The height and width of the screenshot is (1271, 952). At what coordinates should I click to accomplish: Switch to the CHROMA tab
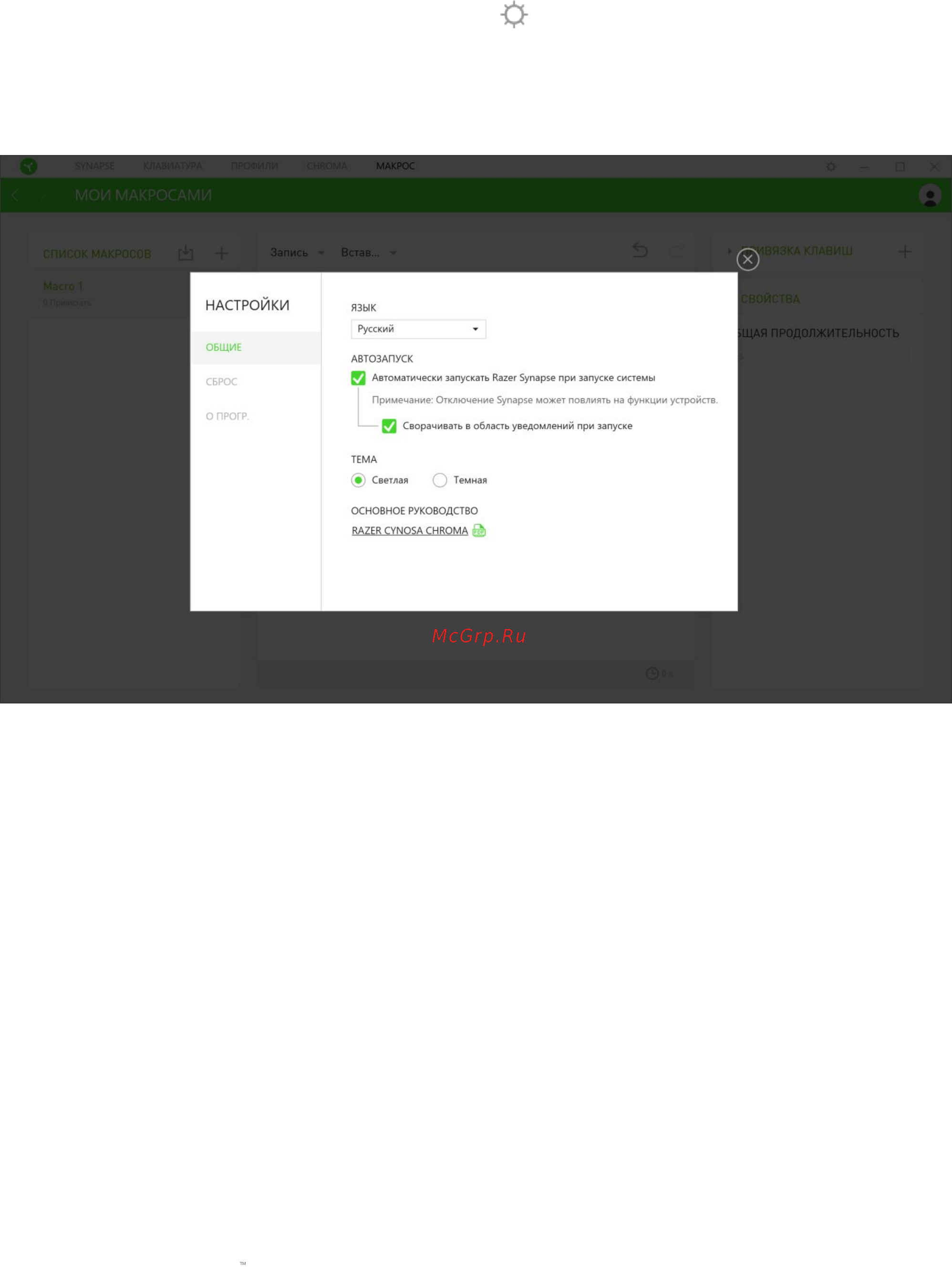[327, 166]
